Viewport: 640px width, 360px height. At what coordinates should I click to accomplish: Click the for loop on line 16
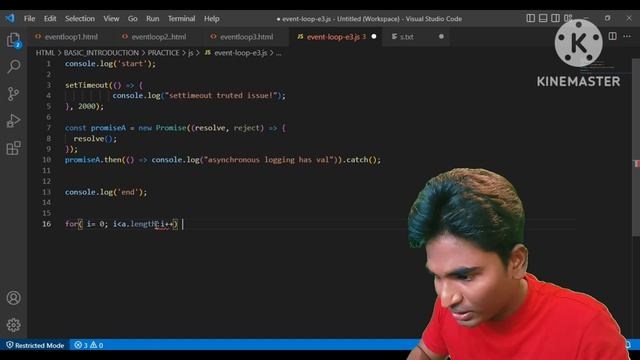121,224
